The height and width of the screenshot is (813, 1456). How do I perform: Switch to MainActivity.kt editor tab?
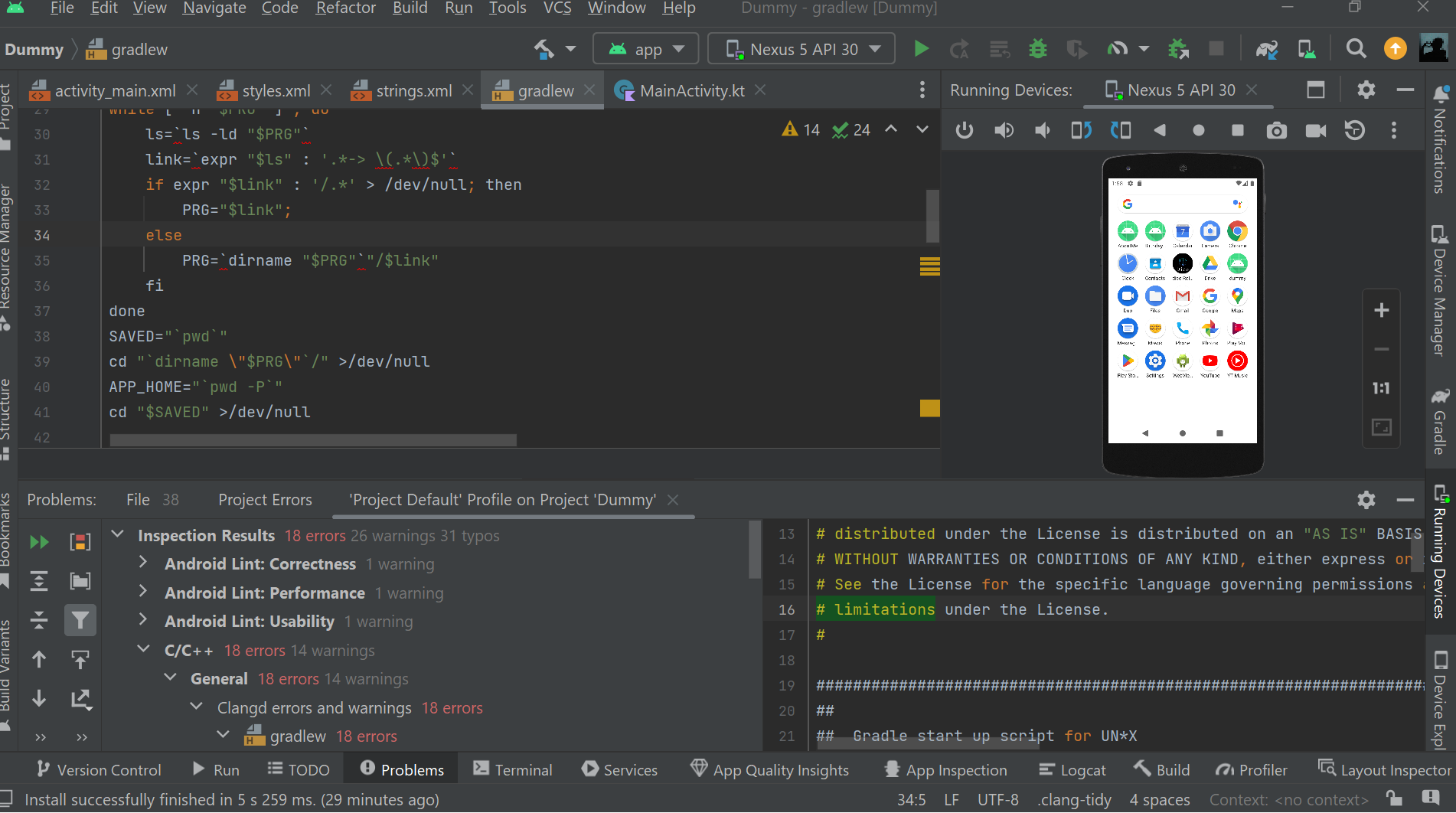pyautogui.click(x=690, y=91)
